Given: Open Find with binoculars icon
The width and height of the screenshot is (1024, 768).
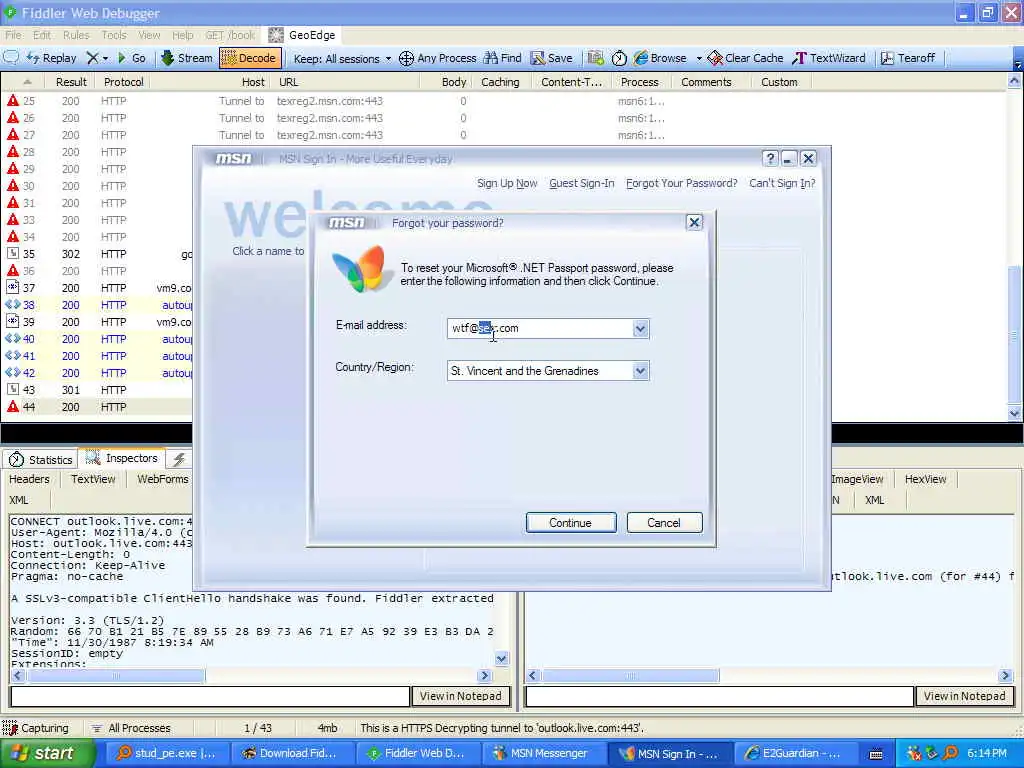Looking at the screenshot, I should tap(502, 58).
